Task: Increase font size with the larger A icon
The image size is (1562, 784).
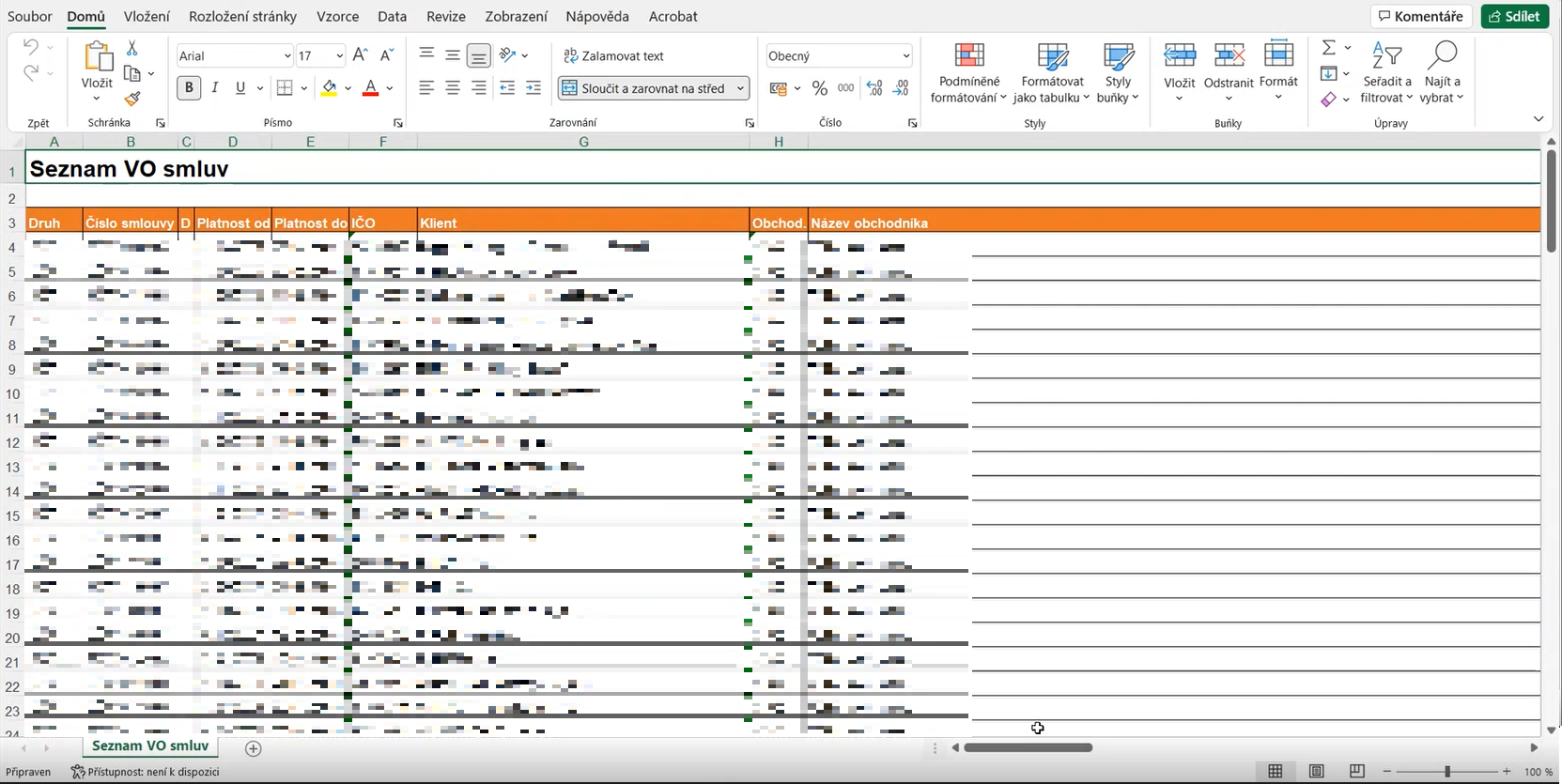Action: (360, 55)
